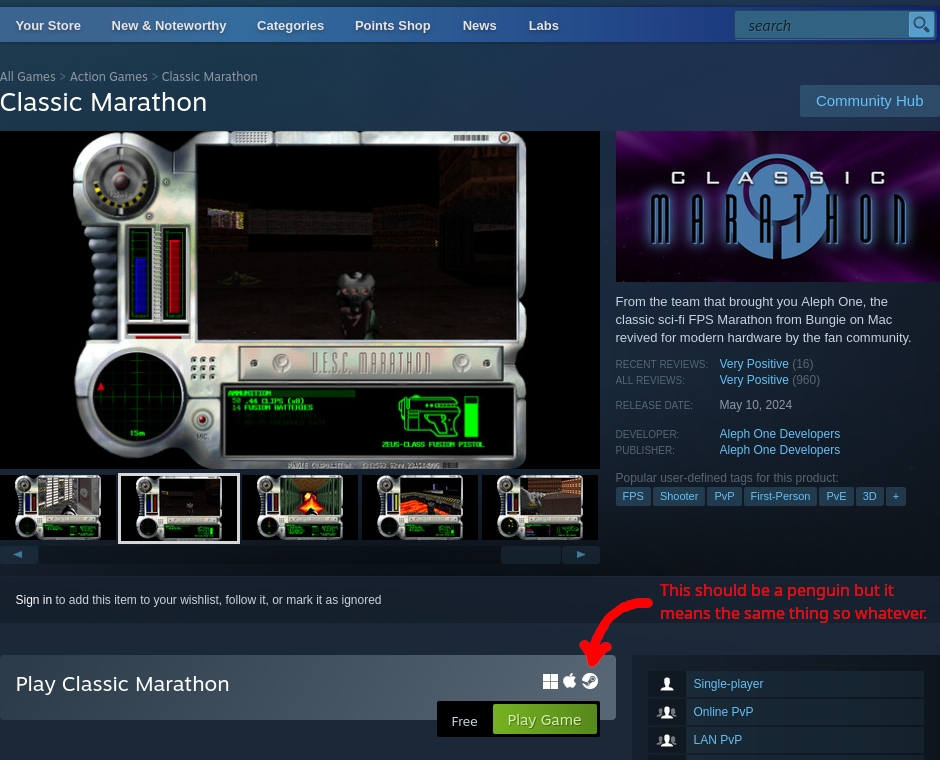Click the Windows platform icon
The width and height of the screenshot is (940, 760).
tap(550, 681)
